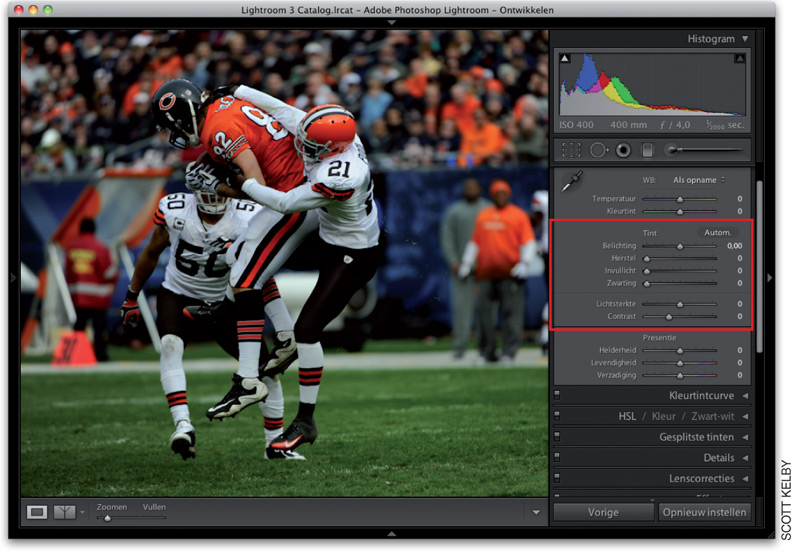Click the Belichting value 0,00
Image resolution: width=800 pixels, height=554 pixels.
pos(734,246)
